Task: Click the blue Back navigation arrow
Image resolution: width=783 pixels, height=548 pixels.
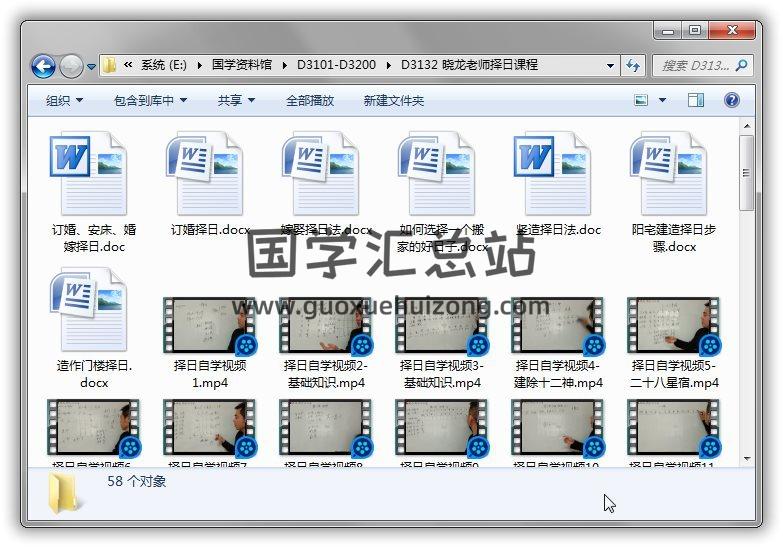Action: [x=43, y=66]
